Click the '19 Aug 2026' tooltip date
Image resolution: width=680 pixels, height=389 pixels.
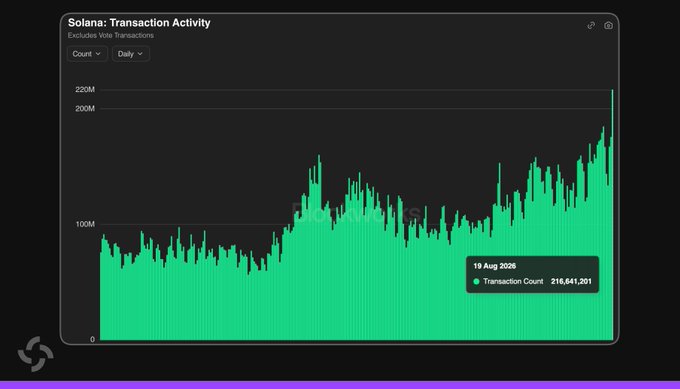pos(494,266)
